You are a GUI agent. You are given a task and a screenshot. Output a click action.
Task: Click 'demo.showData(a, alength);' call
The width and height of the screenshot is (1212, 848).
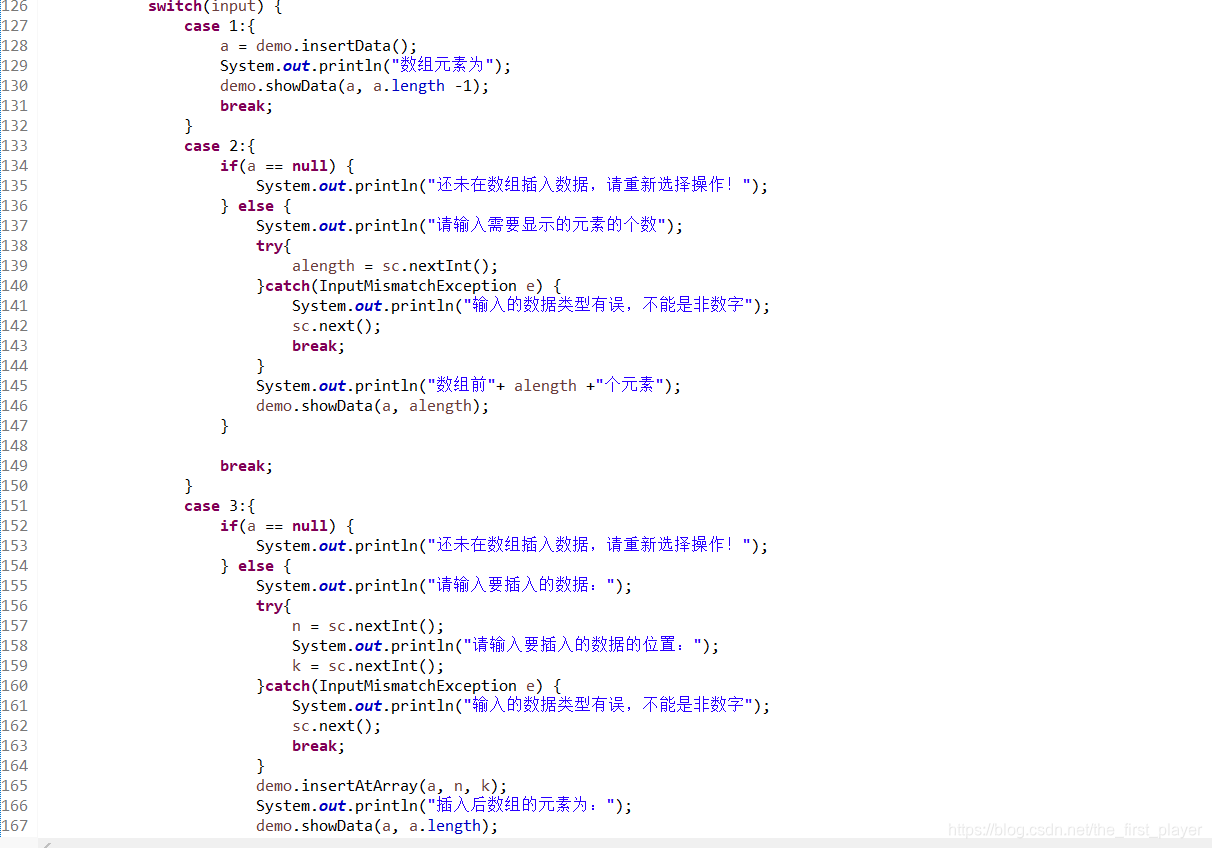tap(373, 406)
